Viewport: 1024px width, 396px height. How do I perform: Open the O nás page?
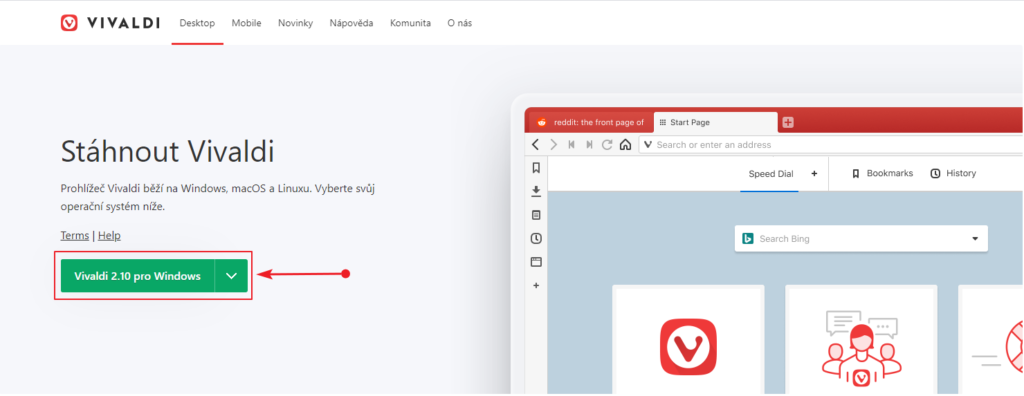[460, 23]
